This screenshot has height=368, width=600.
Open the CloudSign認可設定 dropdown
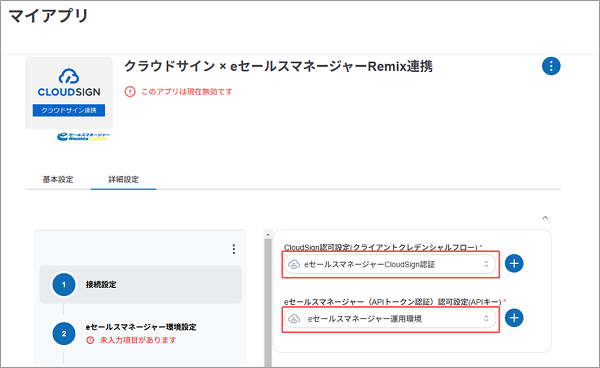pyautogui.click(x=390, y=264)
